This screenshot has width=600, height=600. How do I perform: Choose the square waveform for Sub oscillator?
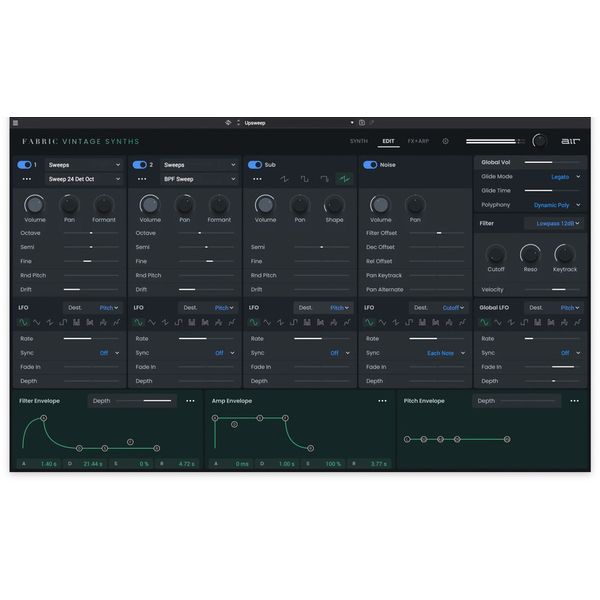(305, 179)
